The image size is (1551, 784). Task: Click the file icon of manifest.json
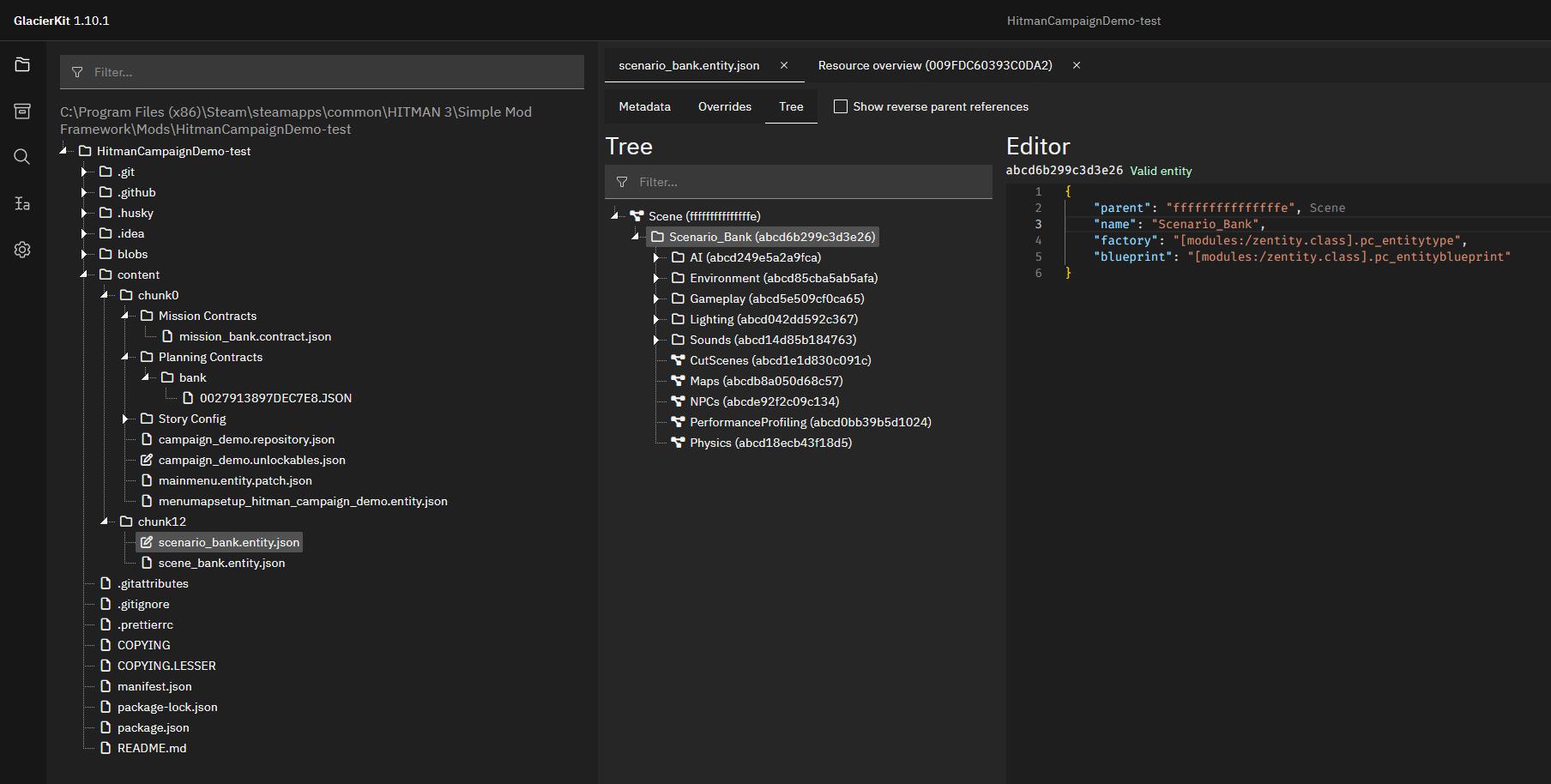pyautogui.click(x=106, y=686)
